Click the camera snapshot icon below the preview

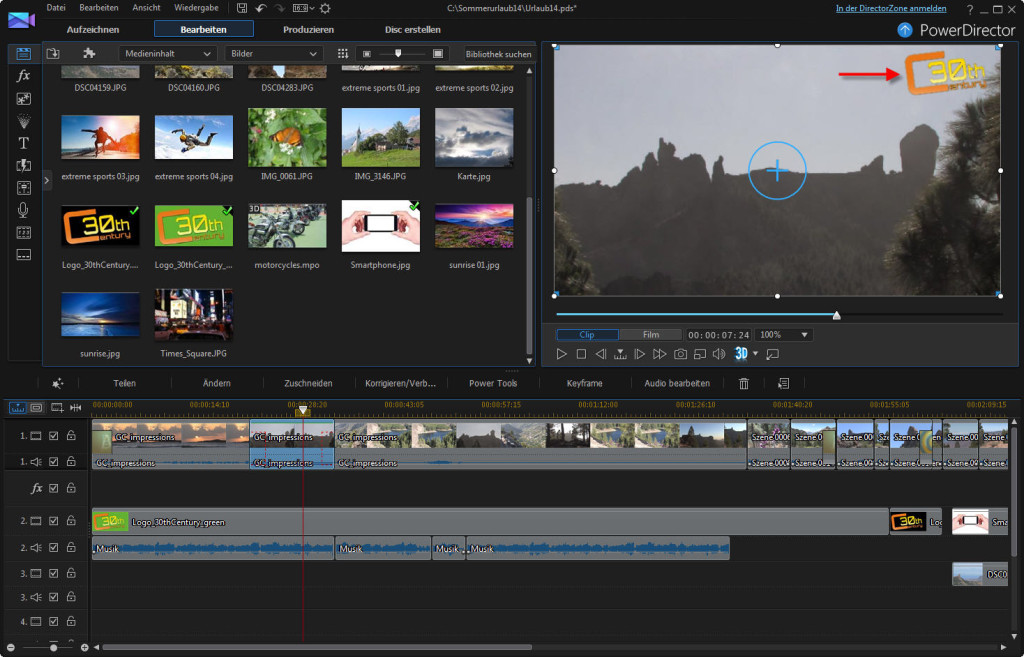pos(682,353)
